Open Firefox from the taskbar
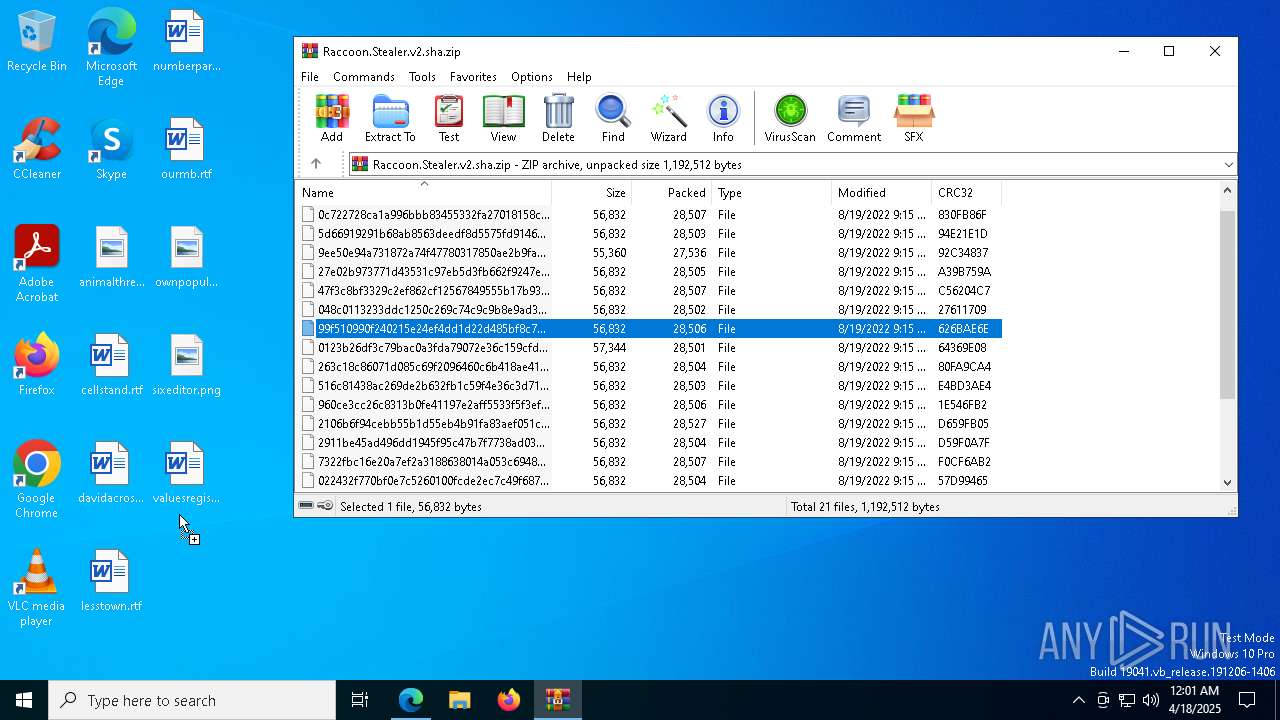Viewport: 1280px width, 720px height. [509, 700]
